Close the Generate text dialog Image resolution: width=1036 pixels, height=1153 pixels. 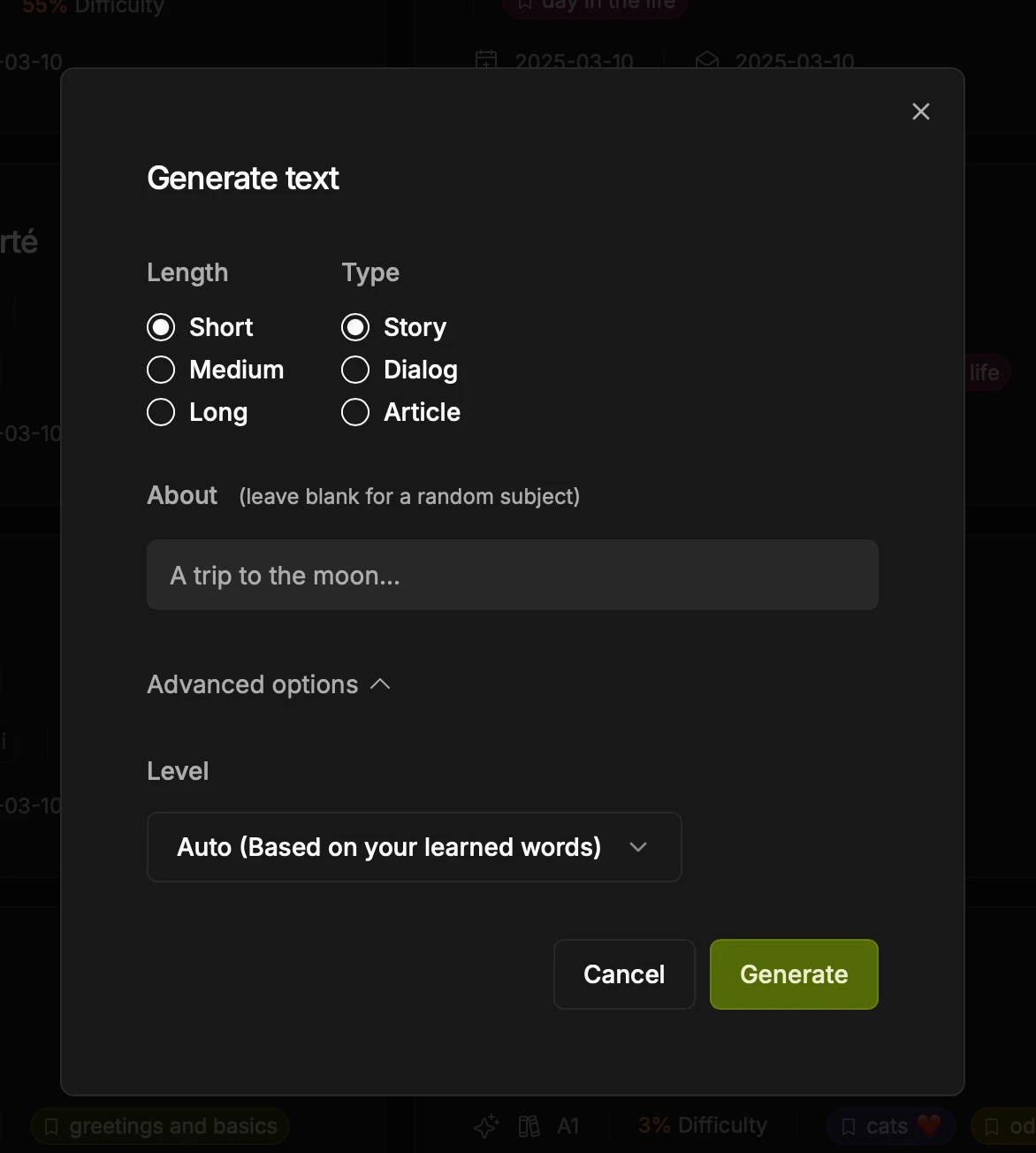[x=920, y=111]
